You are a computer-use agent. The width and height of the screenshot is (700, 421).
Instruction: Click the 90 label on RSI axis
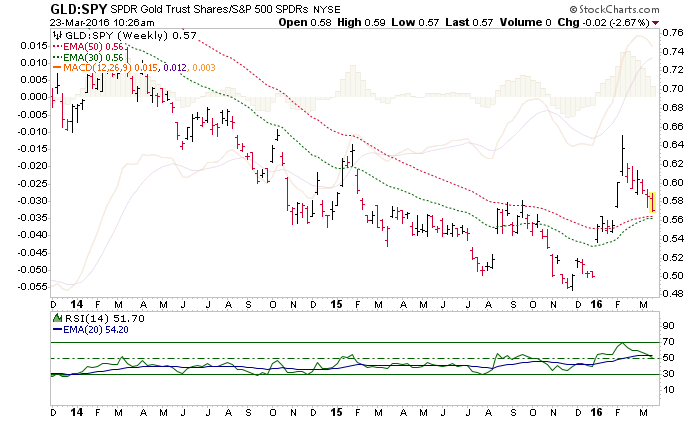668,325
